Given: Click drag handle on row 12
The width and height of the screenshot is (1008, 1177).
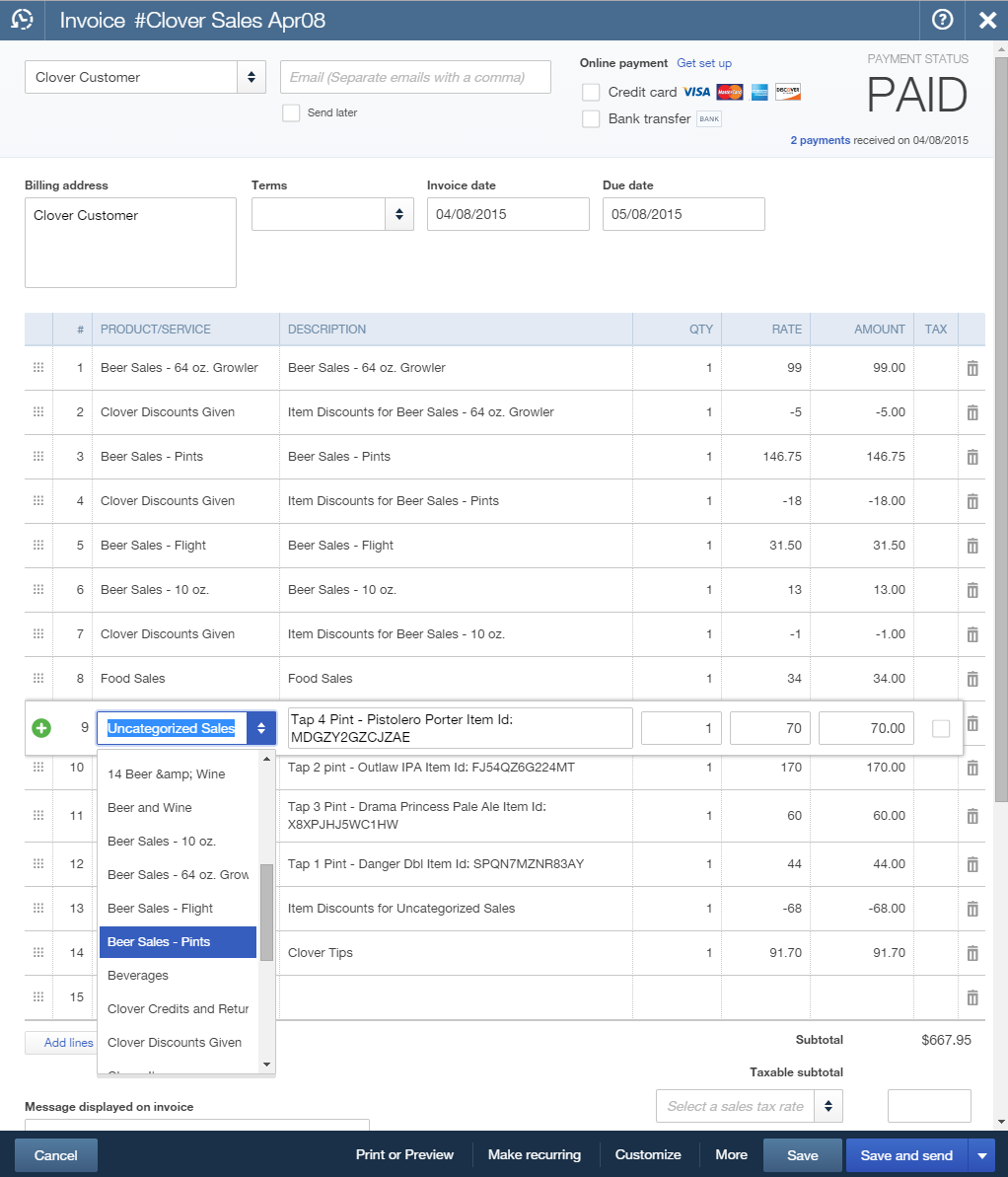Looking at the screenshot, I should [x=38, y=864].
